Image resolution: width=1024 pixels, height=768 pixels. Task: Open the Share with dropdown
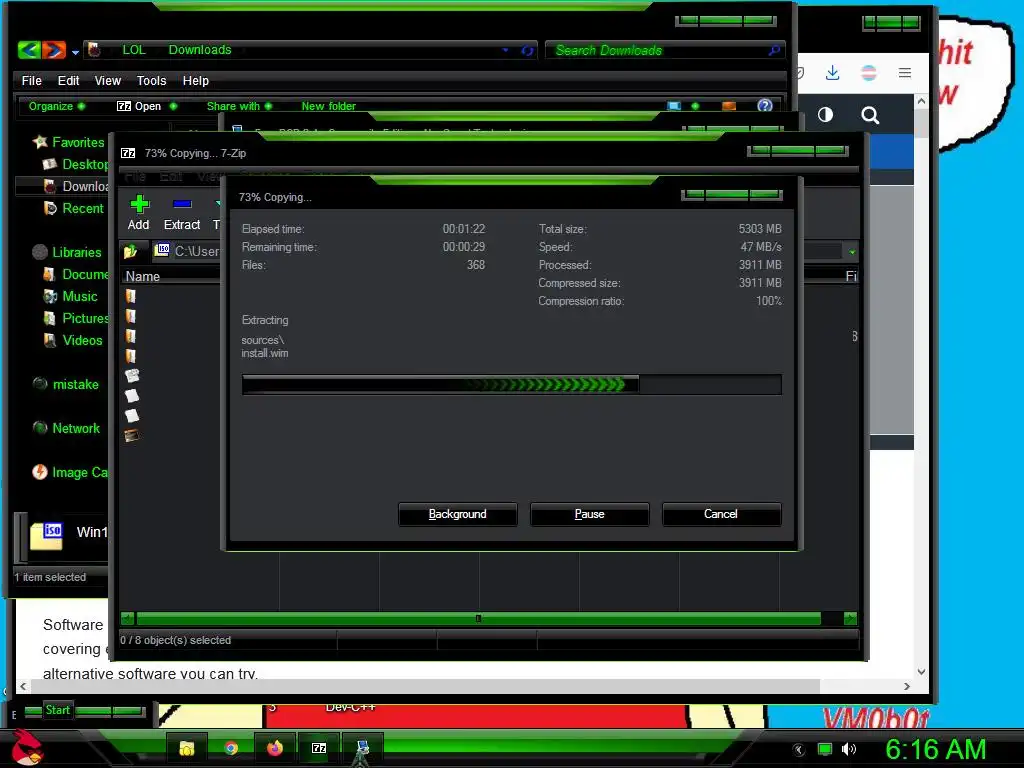[x=239, y=106]
